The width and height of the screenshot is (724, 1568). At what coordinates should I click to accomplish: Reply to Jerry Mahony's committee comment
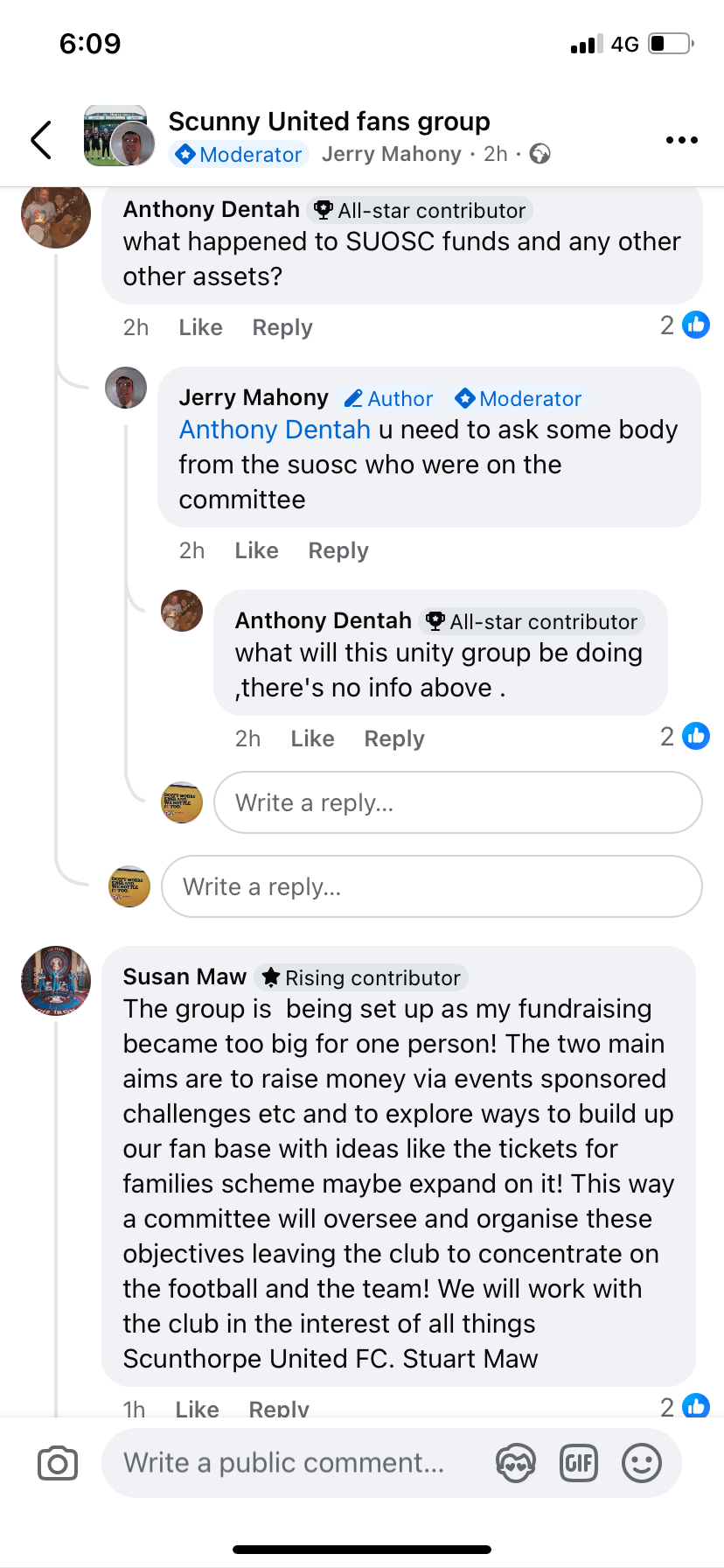click(338, 550)
